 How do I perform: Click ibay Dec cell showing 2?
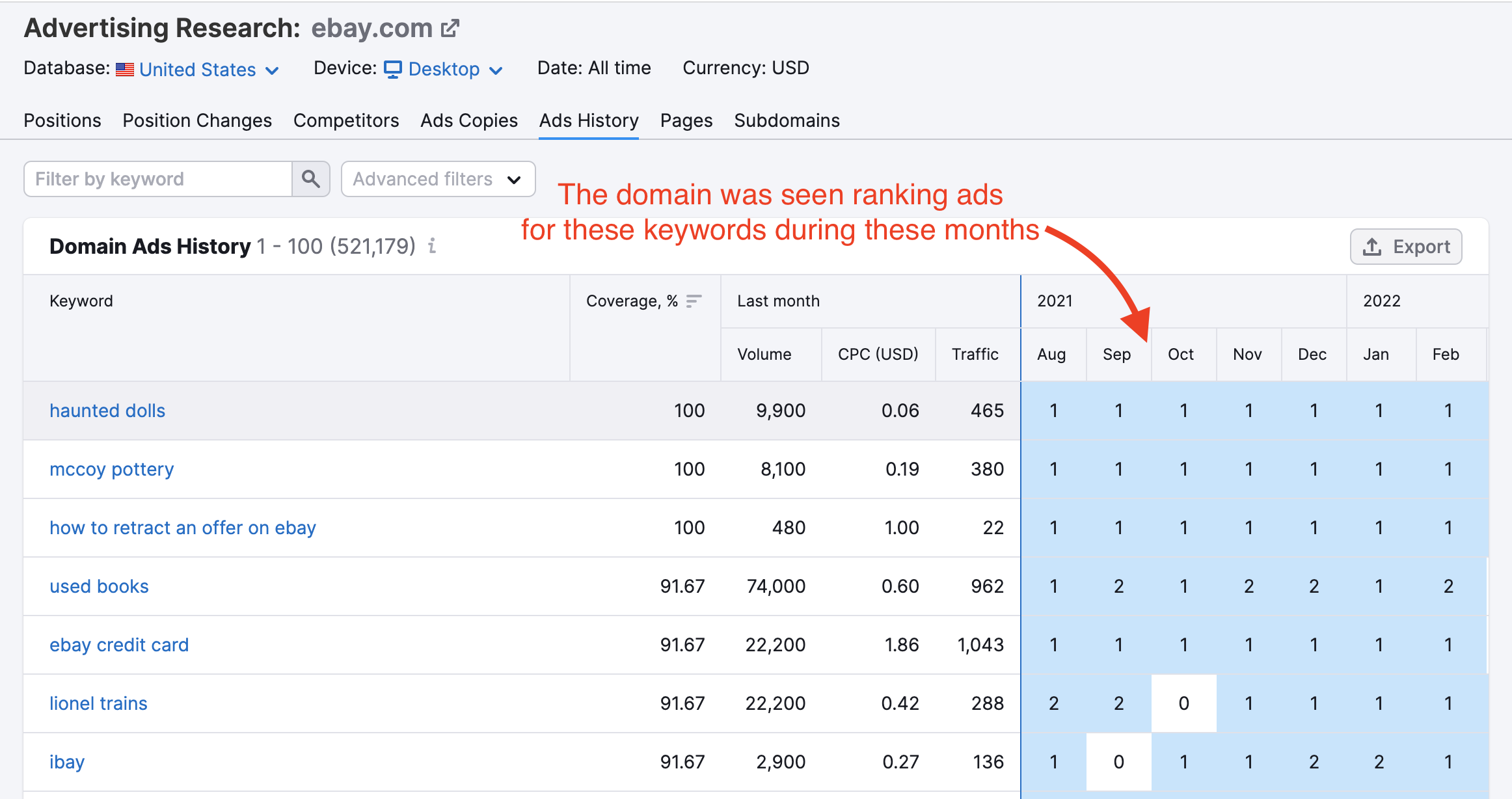click(1314, 762)
